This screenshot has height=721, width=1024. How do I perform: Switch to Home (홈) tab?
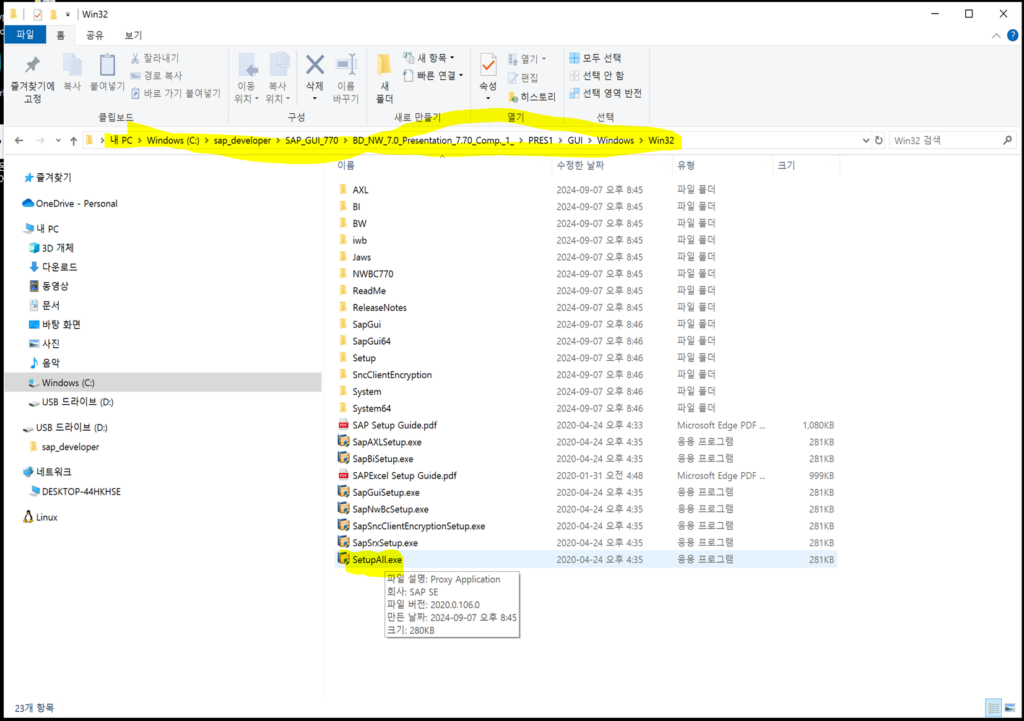click(x=61, y=35)
